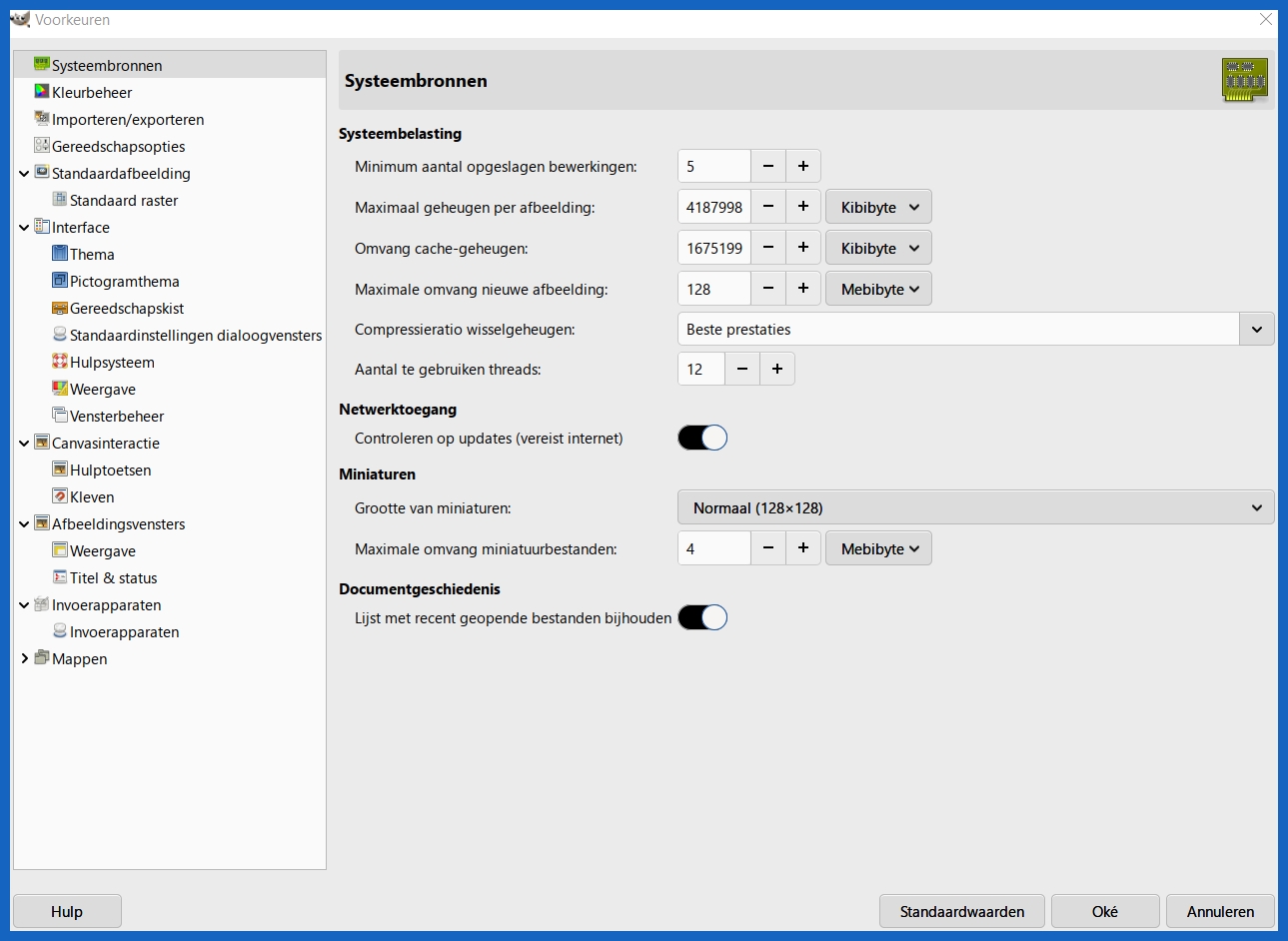Viewport: 1288px width, 941px height.
Task: Collapse the Invoerapparaten tree node
Action: 24,605
